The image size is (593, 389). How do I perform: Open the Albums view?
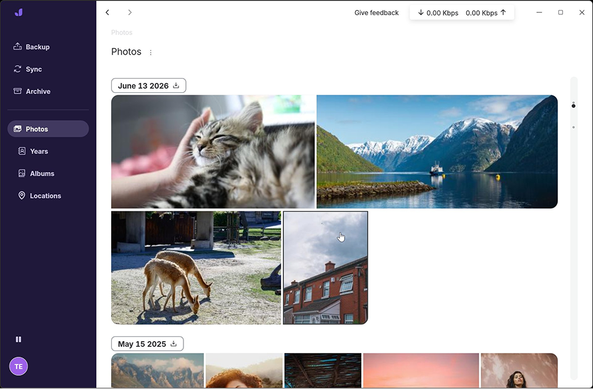(x=36, y=174)
